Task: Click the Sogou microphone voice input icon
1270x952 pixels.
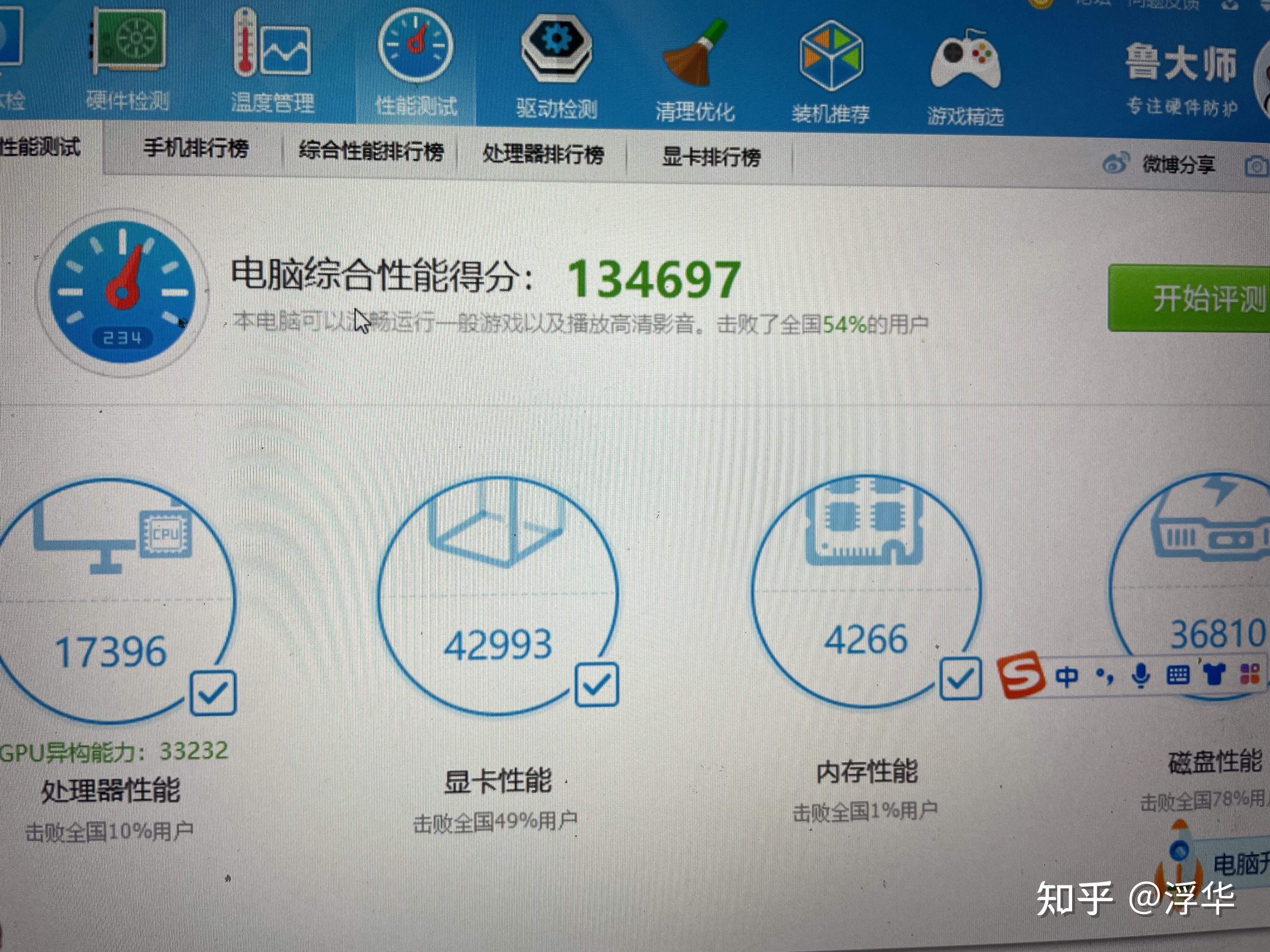Action: 1141,675
